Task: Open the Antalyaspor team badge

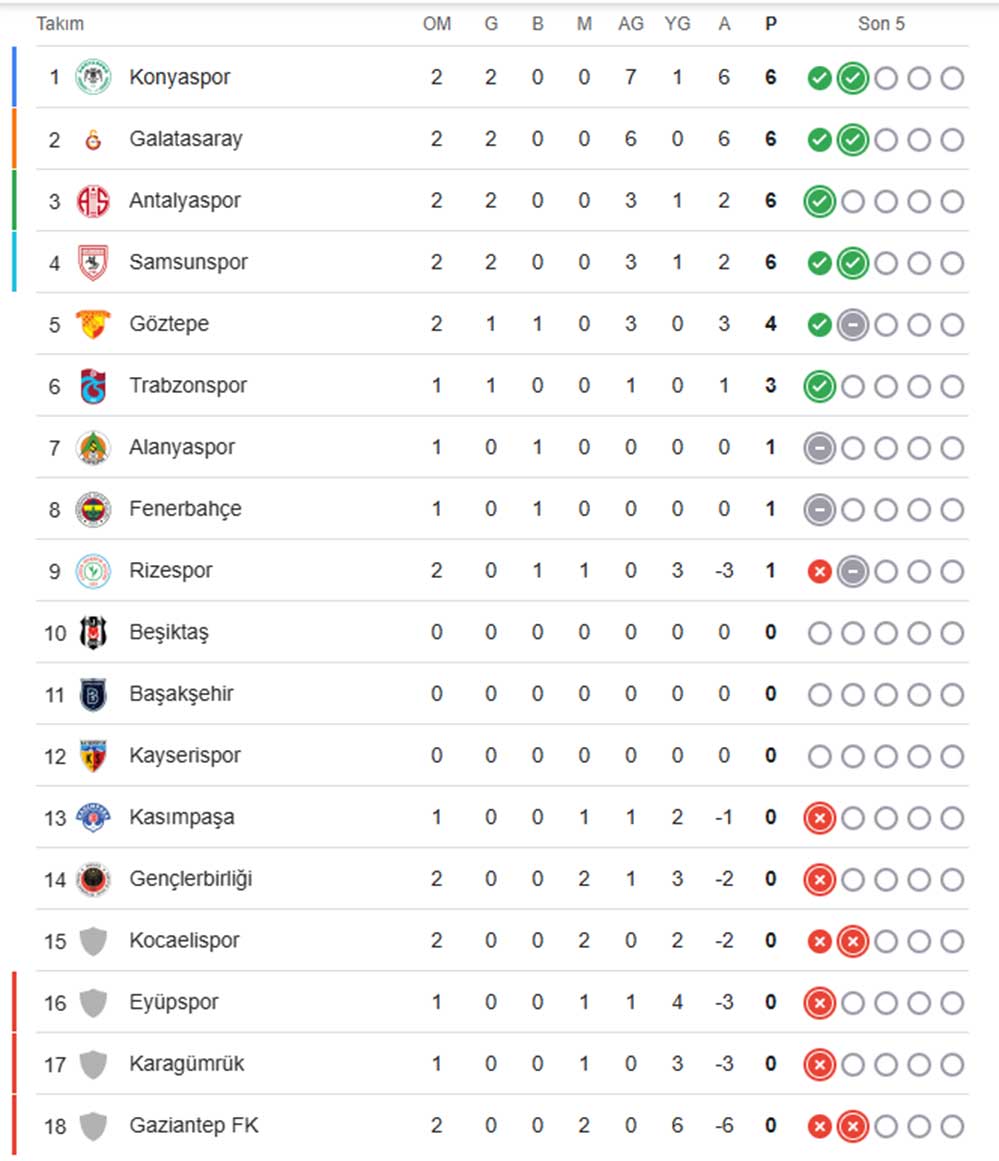Action: [x=93, y=201]
